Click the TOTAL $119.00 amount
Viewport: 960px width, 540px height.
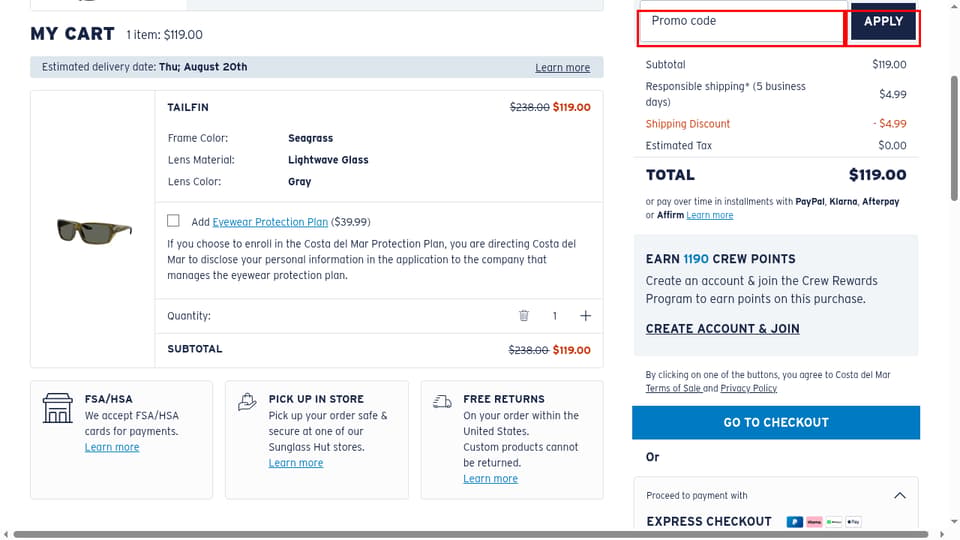[x=877, y=175]
